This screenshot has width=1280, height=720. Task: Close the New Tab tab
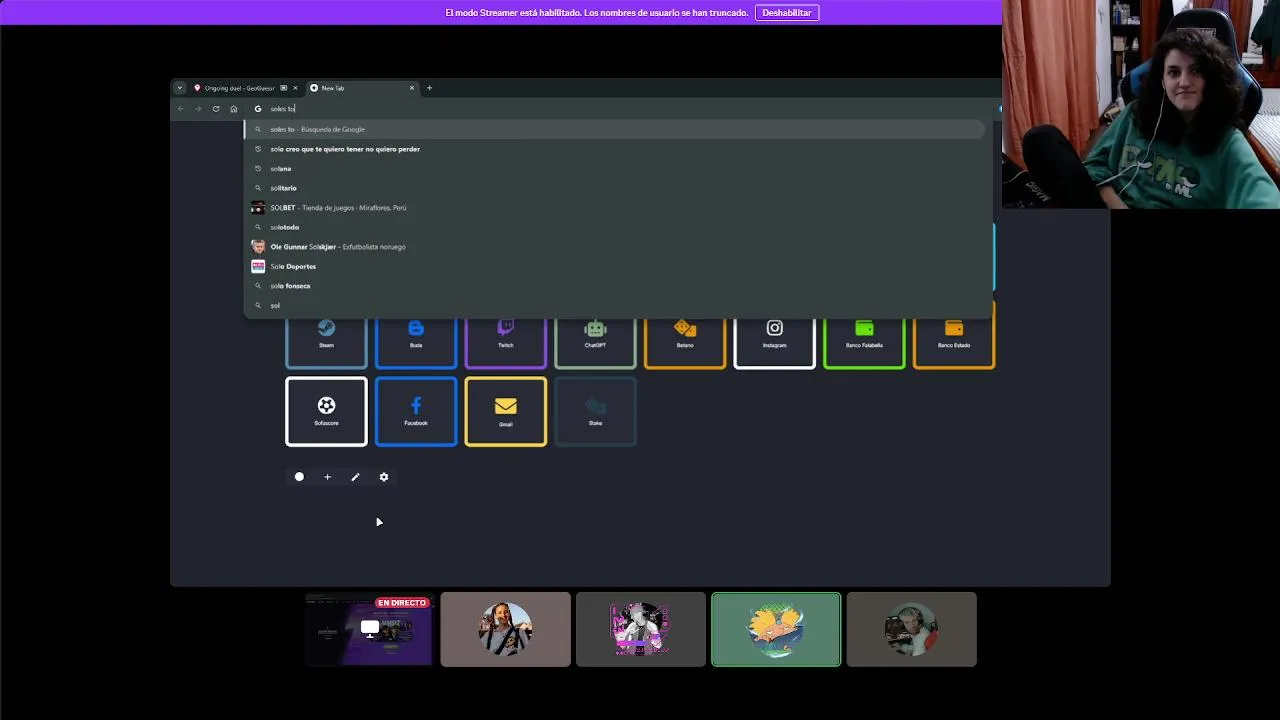[x=411, y=88]
